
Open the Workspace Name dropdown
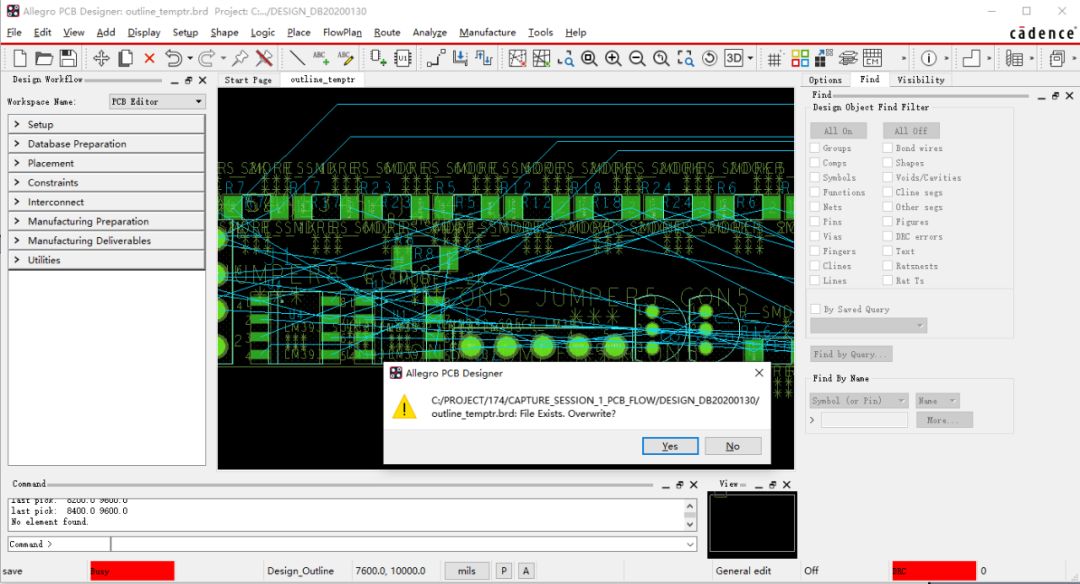[157, 102]
